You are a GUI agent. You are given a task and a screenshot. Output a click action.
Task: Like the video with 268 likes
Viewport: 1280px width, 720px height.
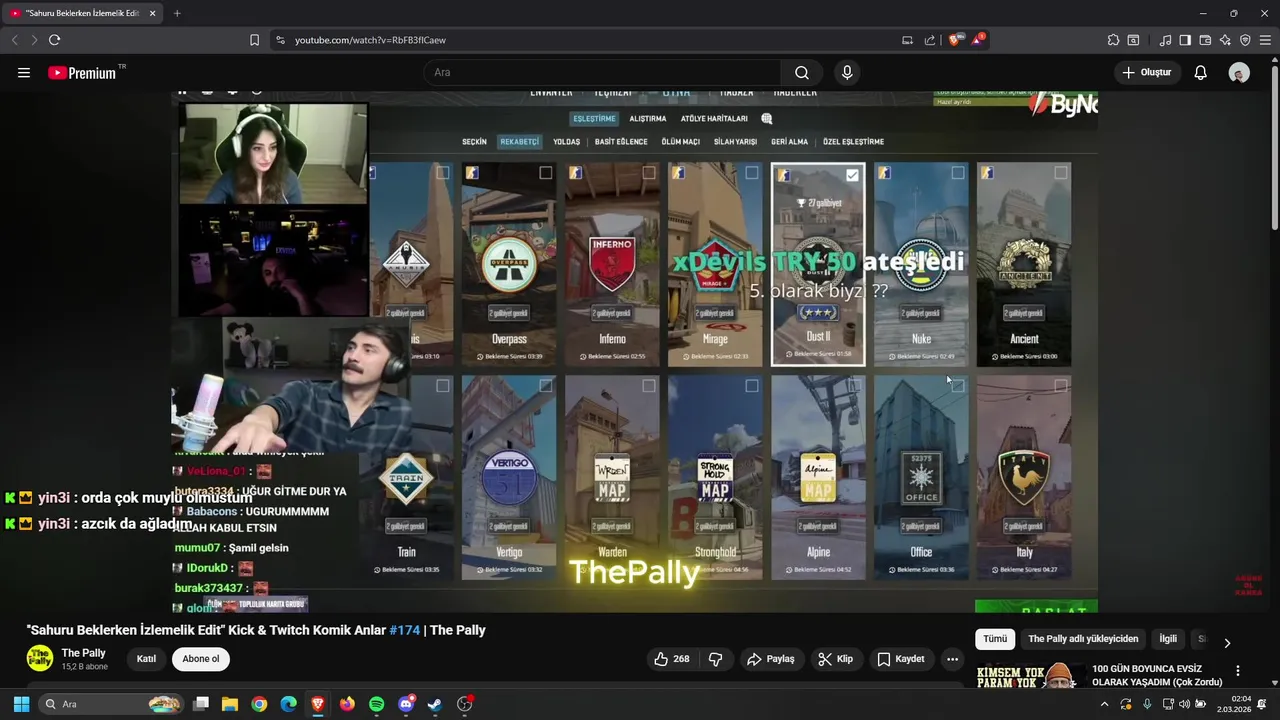672,659
